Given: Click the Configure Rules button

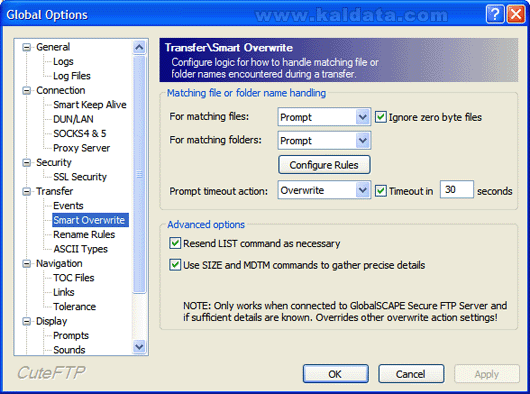Looking at the screenshot, I should pyautogui.click(x=324, y=165).
